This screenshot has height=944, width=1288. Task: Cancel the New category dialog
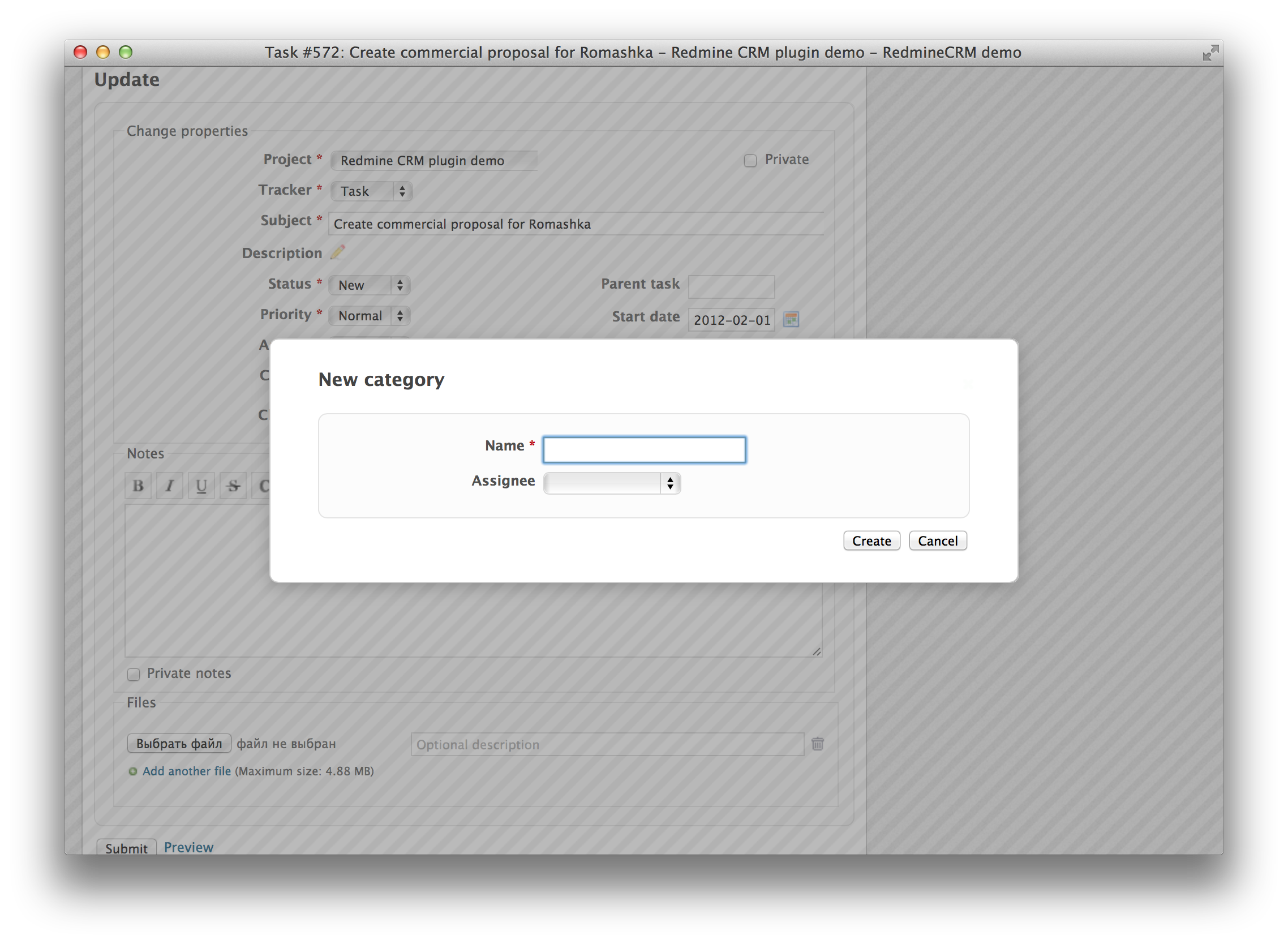(938, 540)
